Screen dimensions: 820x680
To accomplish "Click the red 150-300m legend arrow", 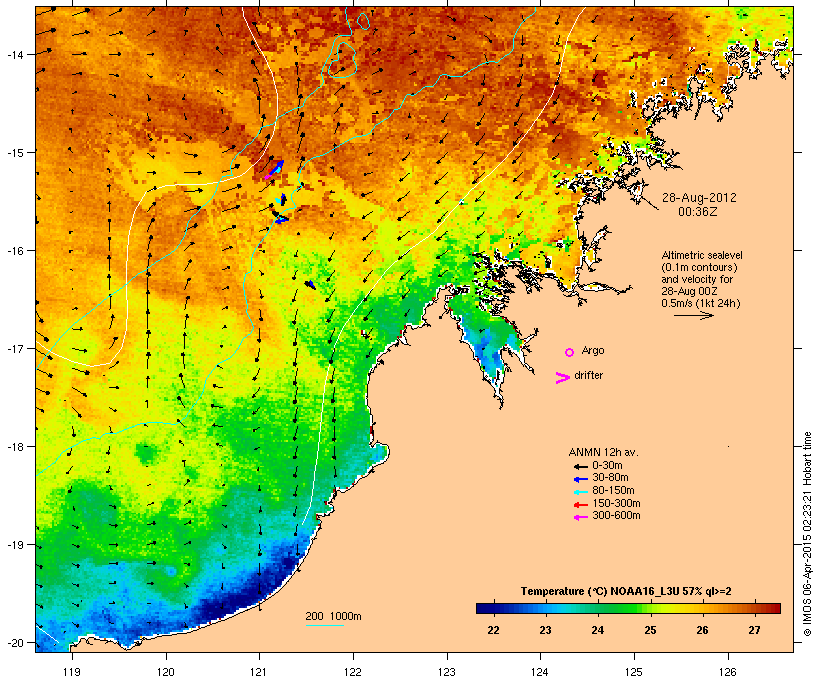I will (x=580, y=505).
